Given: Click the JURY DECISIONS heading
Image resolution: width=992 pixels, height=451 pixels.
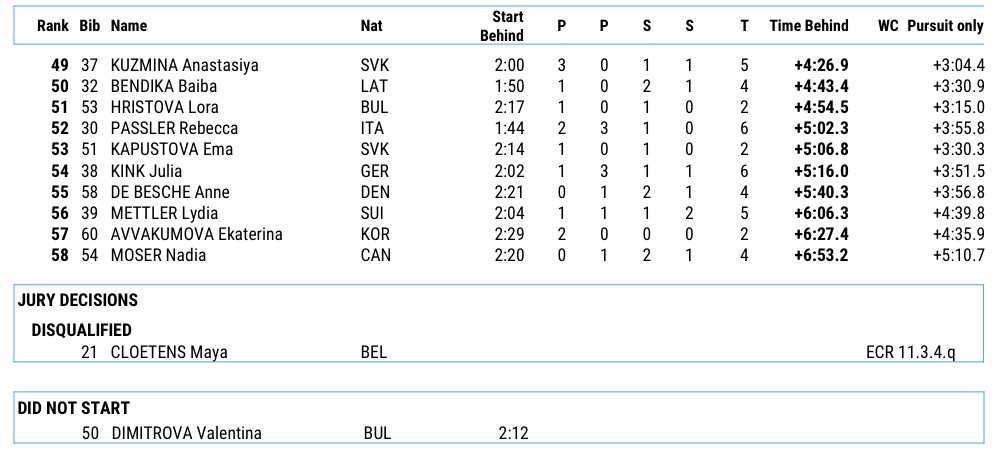Looking at the screenshot, I should pos(78,300).
